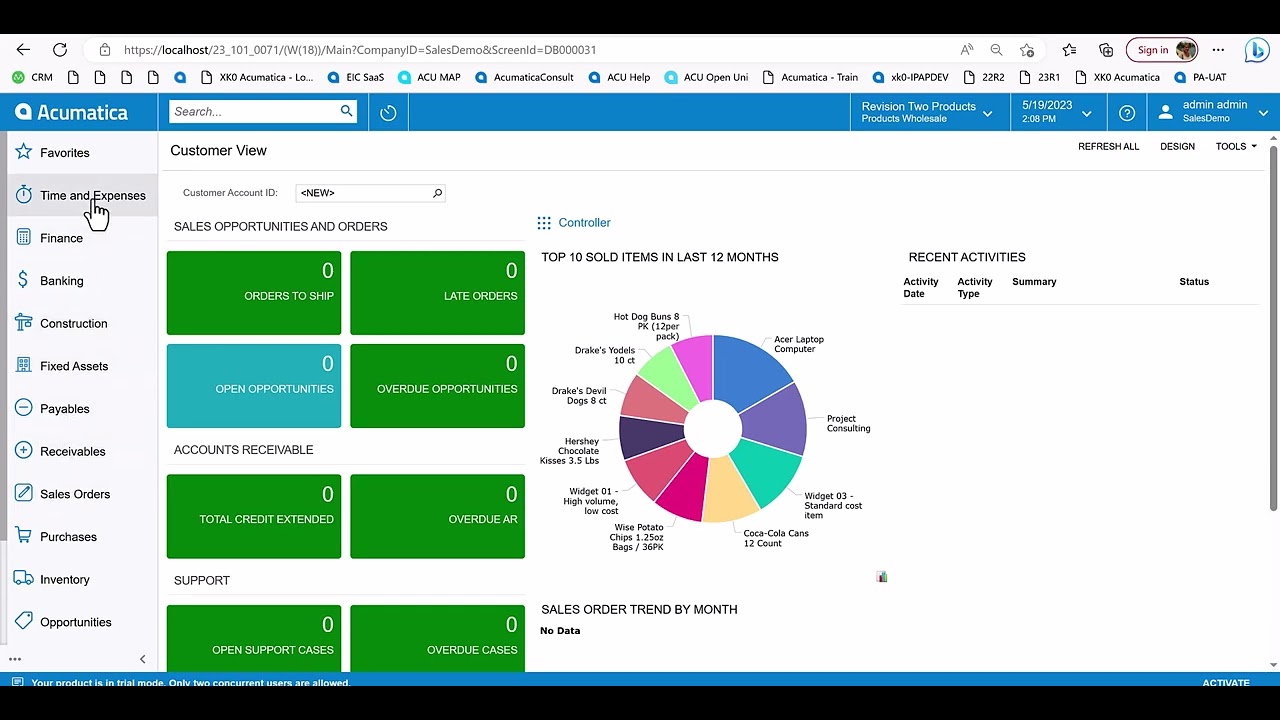Screen dimensions: 1280x720
Task: Click the browser back arrow
Action: tap(23, 50)
